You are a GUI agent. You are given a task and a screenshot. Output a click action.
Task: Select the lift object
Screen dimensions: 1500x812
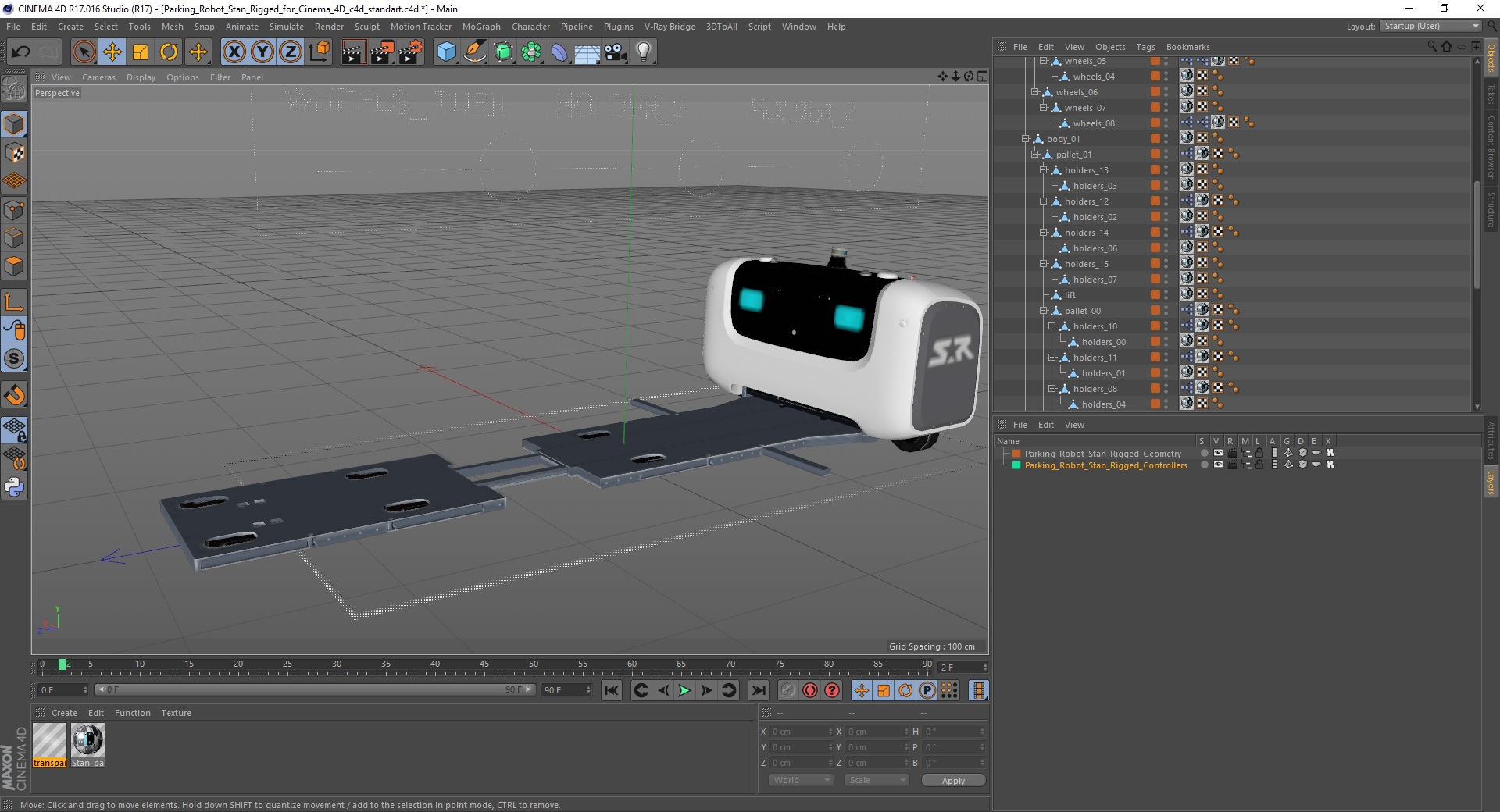1070,295
